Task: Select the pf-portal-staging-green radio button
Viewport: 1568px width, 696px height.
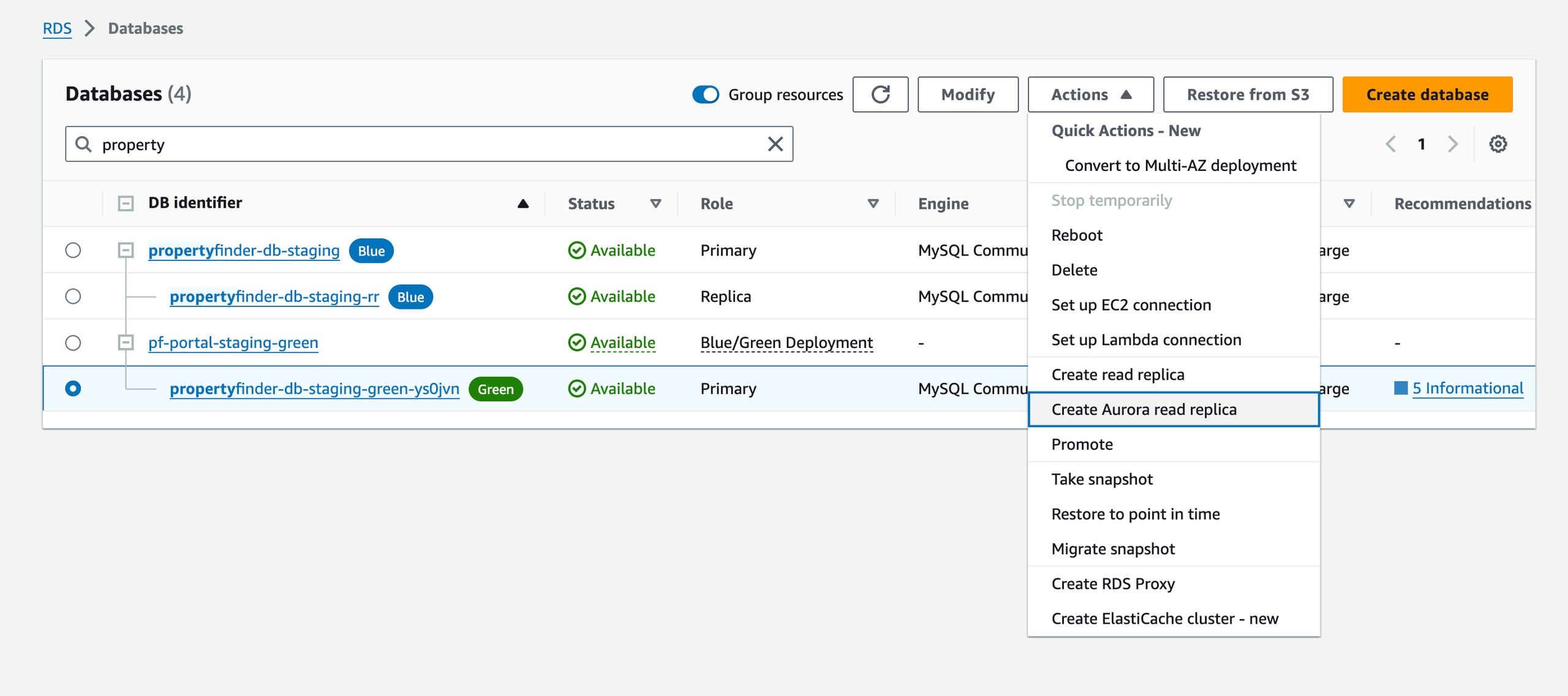Action: coord(73,342)
